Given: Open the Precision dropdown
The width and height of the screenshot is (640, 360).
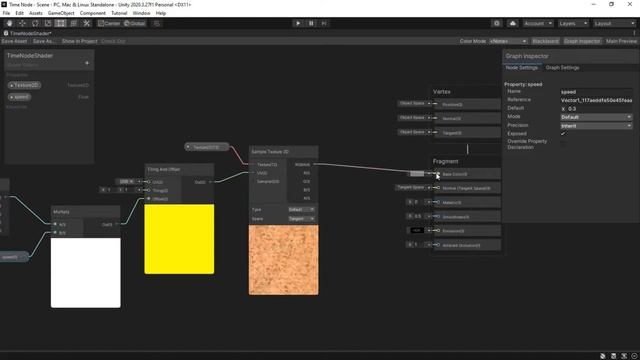Looking at the screenshot, I should click(x=596, y=126).
